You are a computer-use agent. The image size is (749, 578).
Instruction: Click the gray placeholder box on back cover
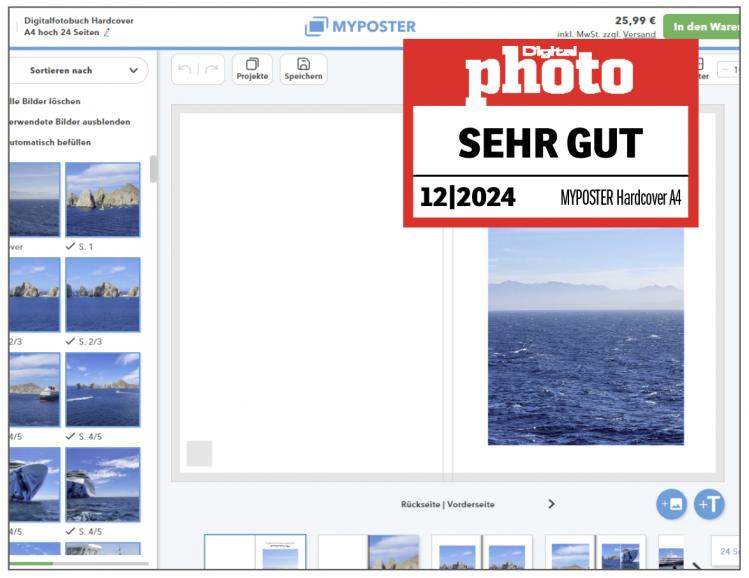(x=199, y=453)
